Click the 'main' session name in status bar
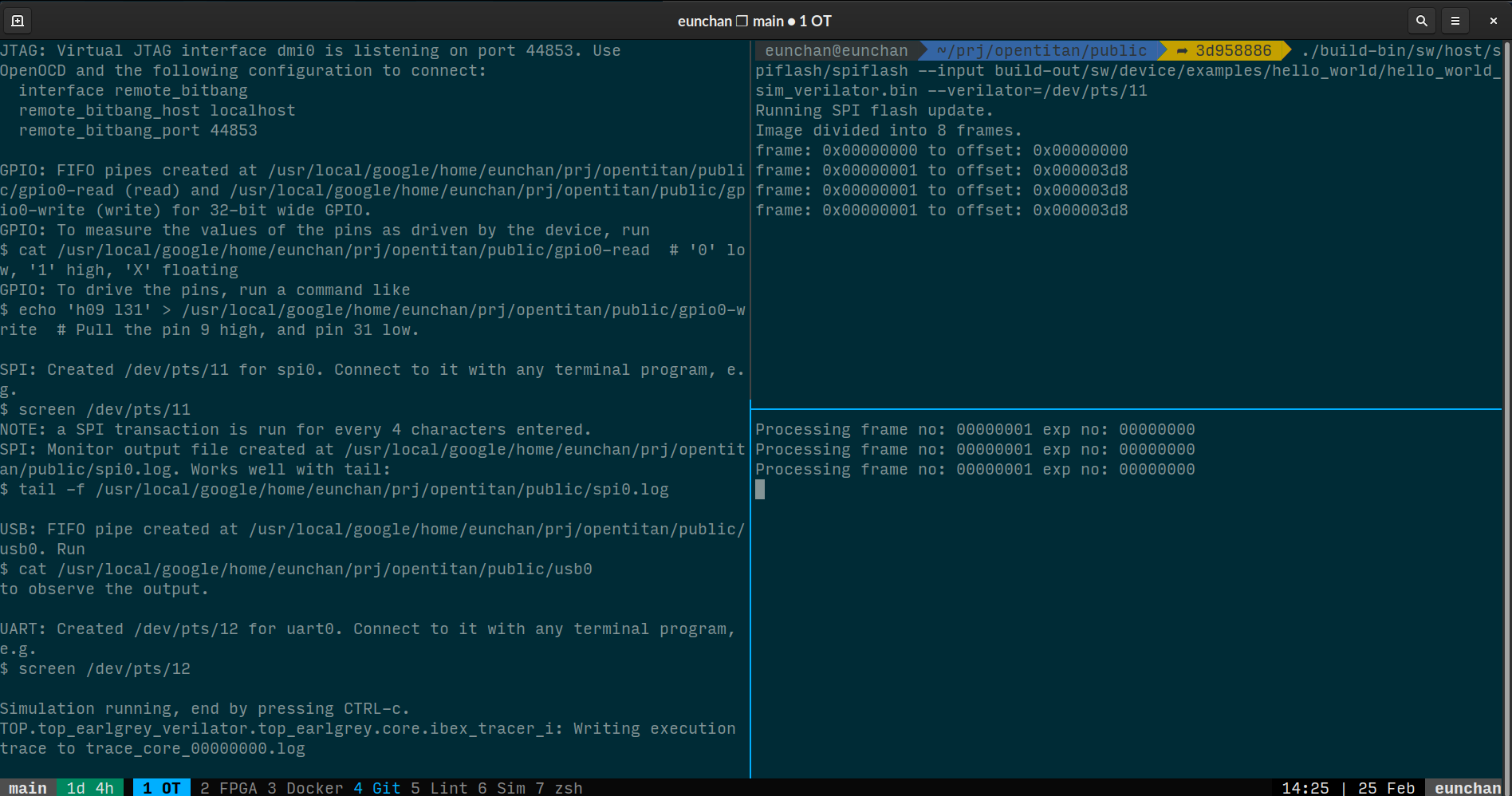Image resolution: width=1512 pixels, height=796 pixels. [26, 788]
